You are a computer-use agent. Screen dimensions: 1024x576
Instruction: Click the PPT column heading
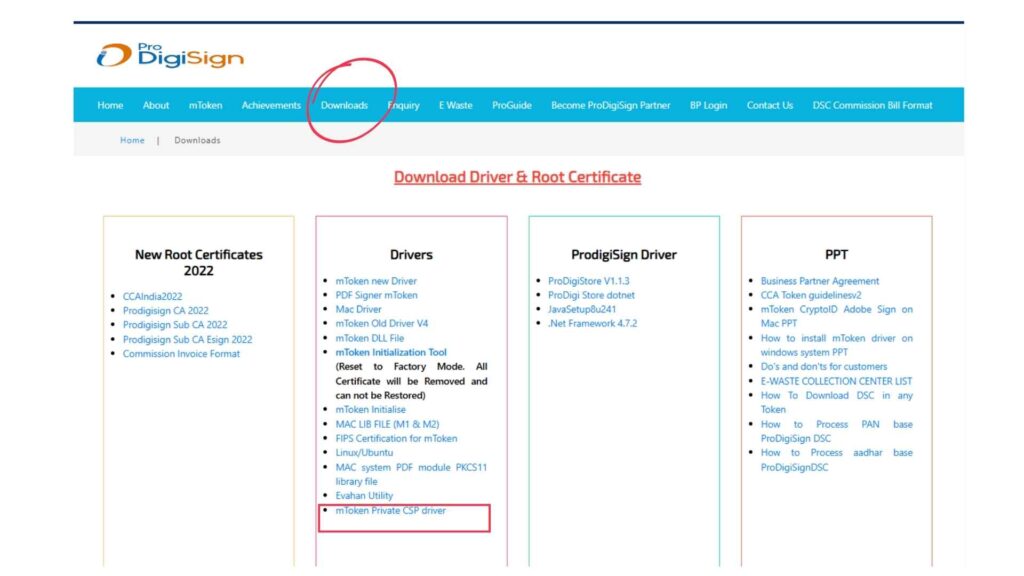click(x=837, y=255)
